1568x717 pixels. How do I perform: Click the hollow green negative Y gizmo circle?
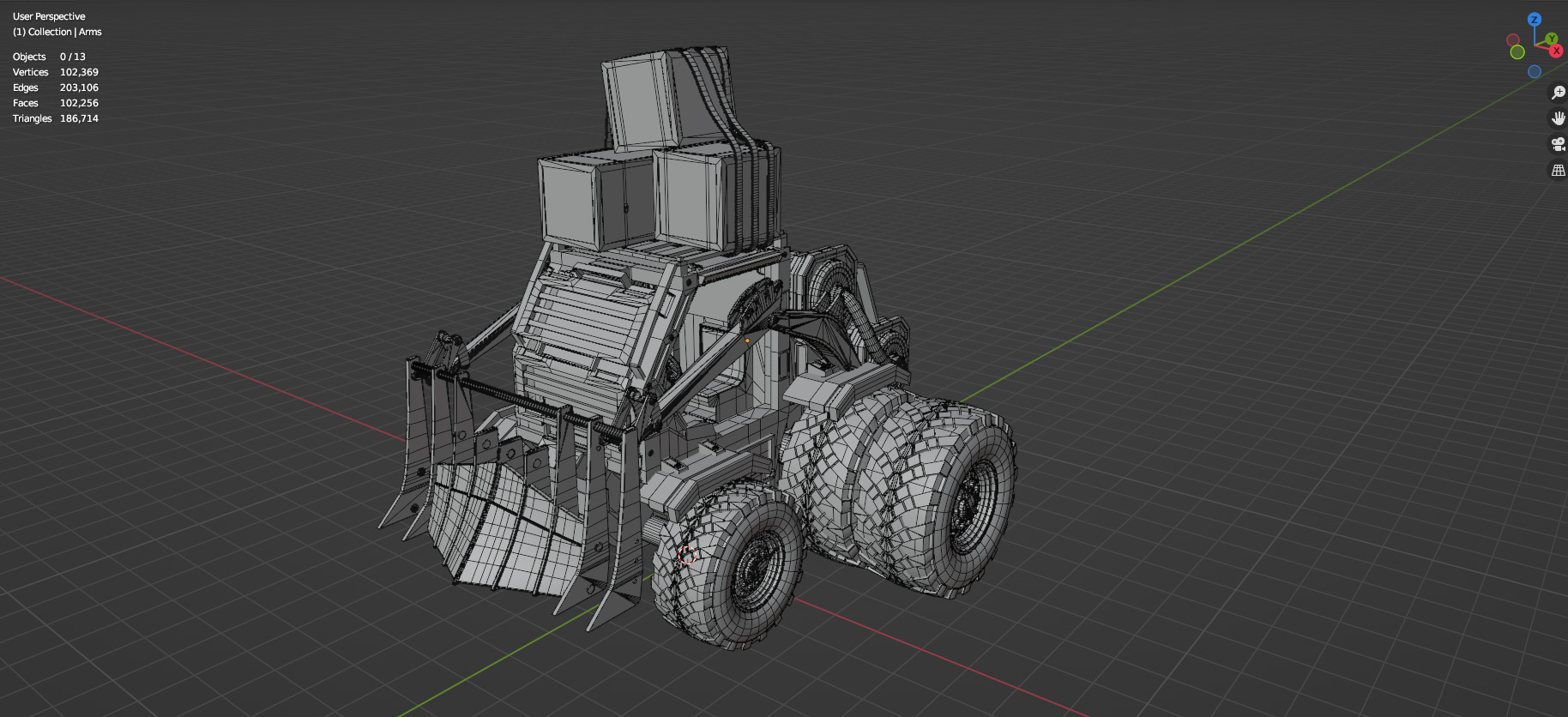1517,52
